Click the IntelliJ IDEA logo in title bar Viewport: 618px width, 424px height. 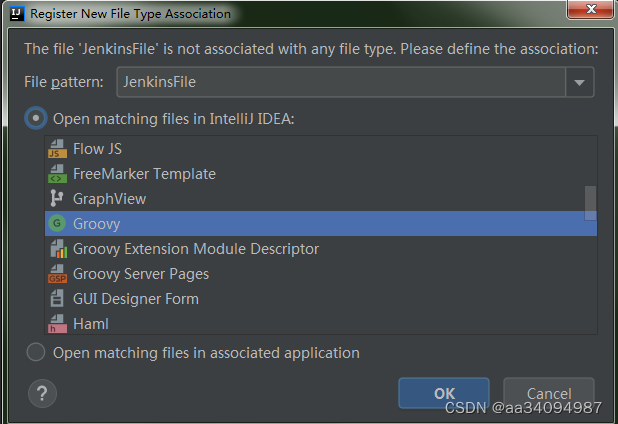[17, 14]
